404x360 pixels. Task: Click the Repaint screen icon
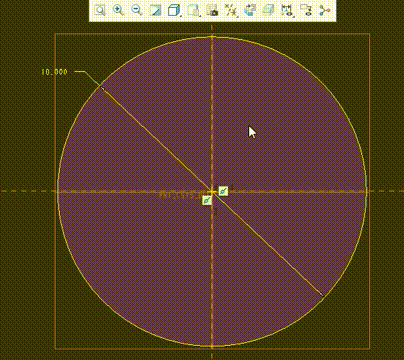tap(155, 10)
